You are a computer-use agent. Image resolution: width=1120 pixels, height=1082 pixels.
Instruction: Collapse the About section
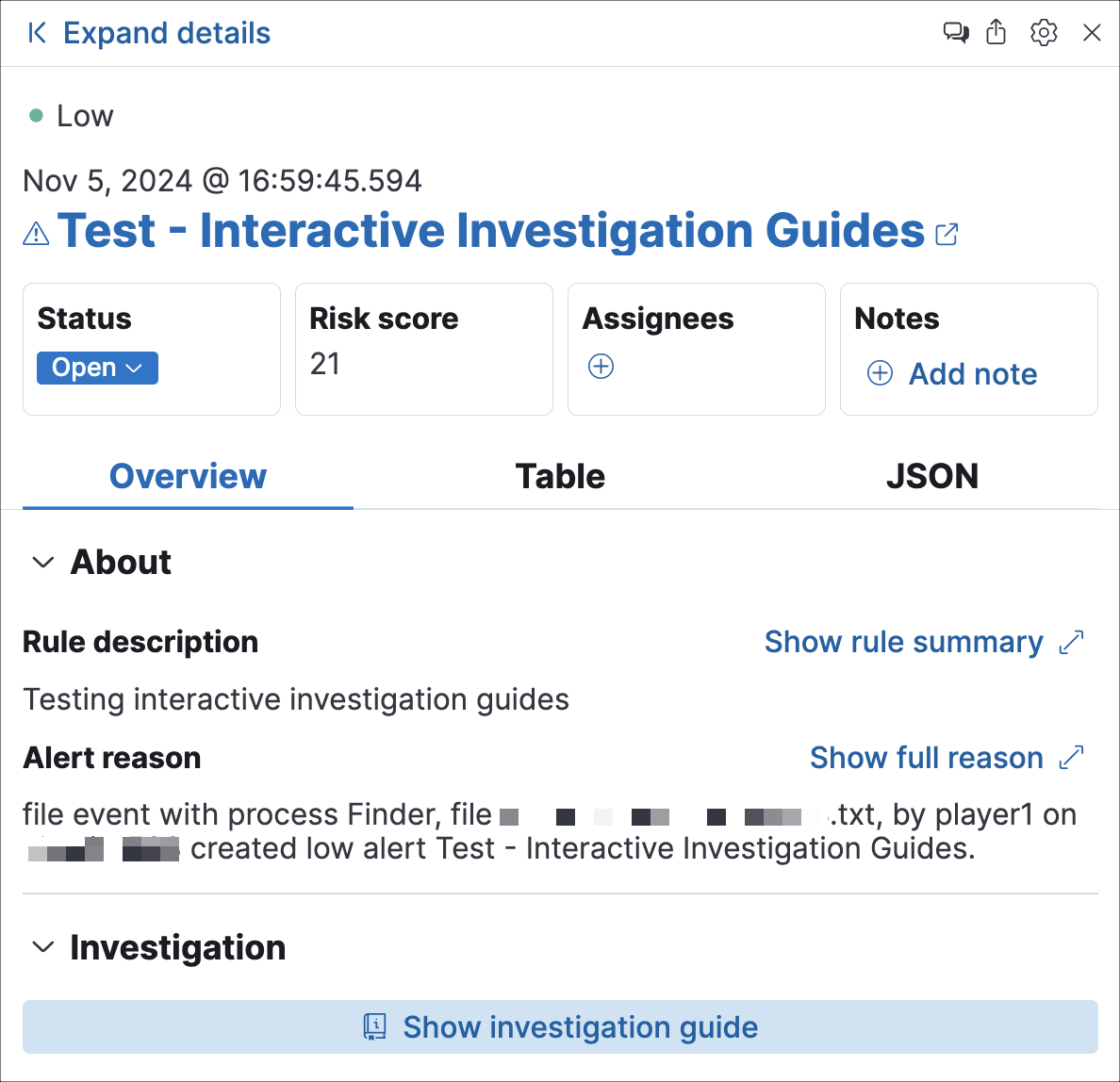click(x=42, y=562)
